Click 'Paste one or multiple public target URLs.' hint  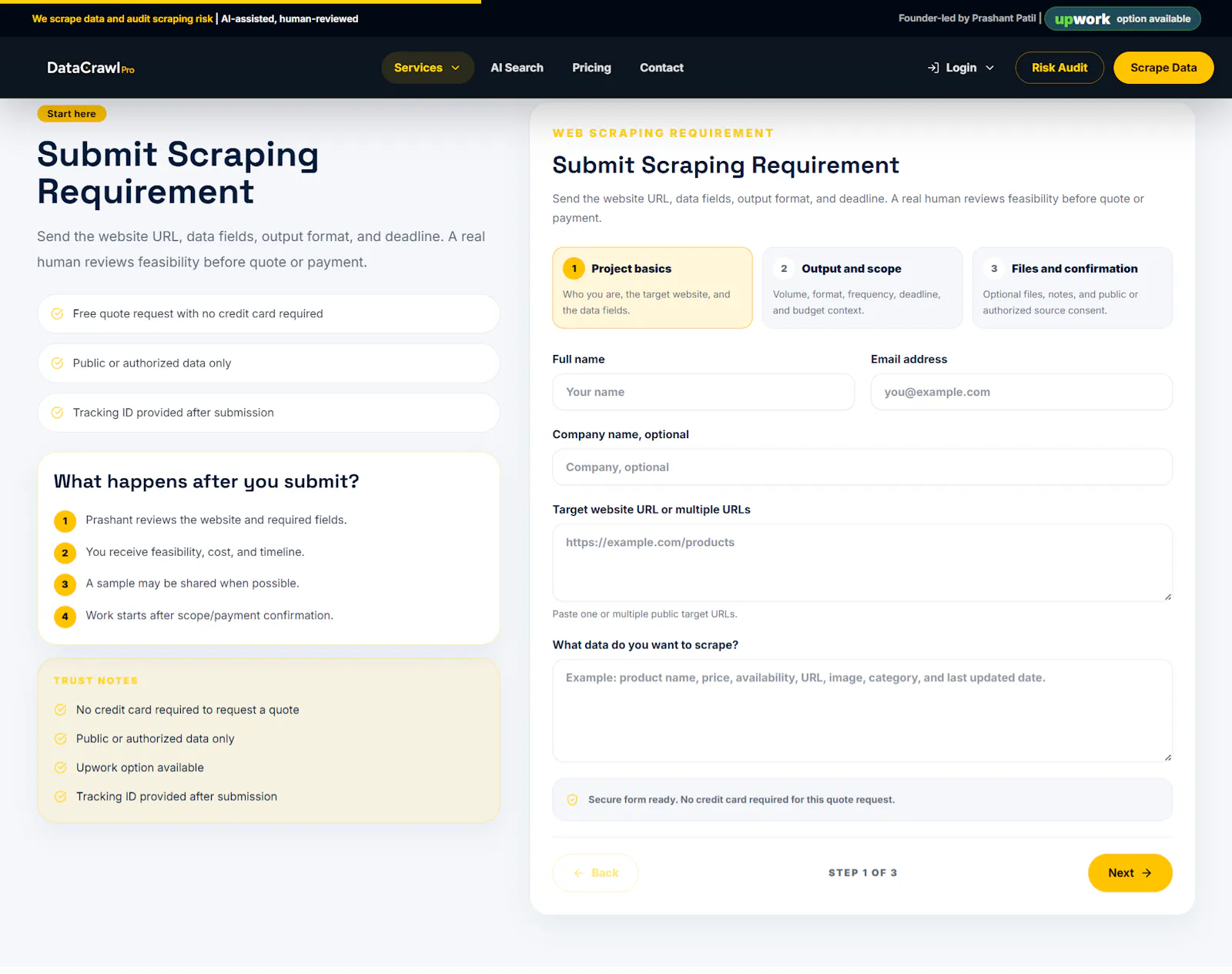tap(644, 614)
